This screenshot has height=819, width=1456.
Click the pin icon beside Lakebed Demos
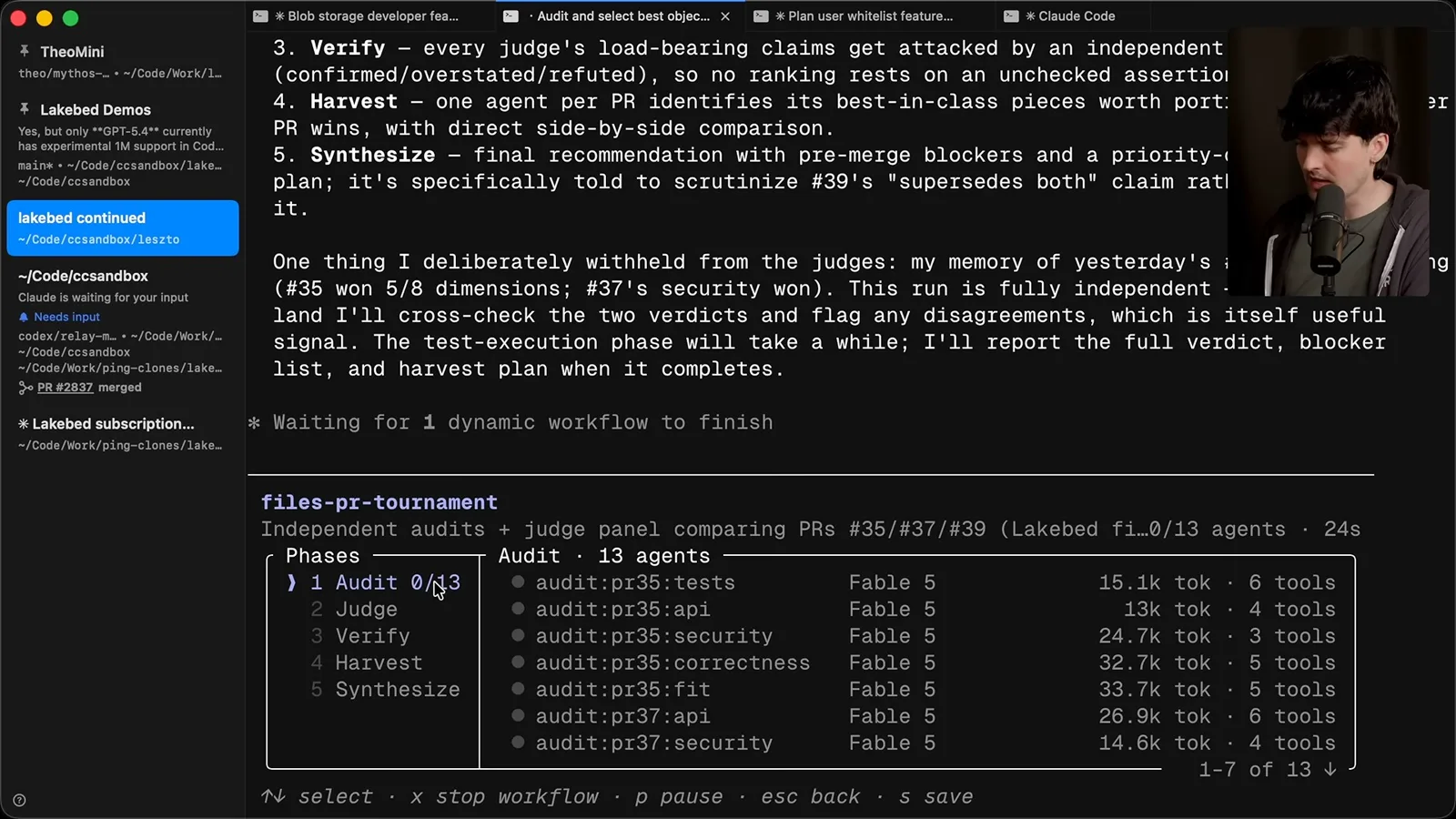pos(25,108)
